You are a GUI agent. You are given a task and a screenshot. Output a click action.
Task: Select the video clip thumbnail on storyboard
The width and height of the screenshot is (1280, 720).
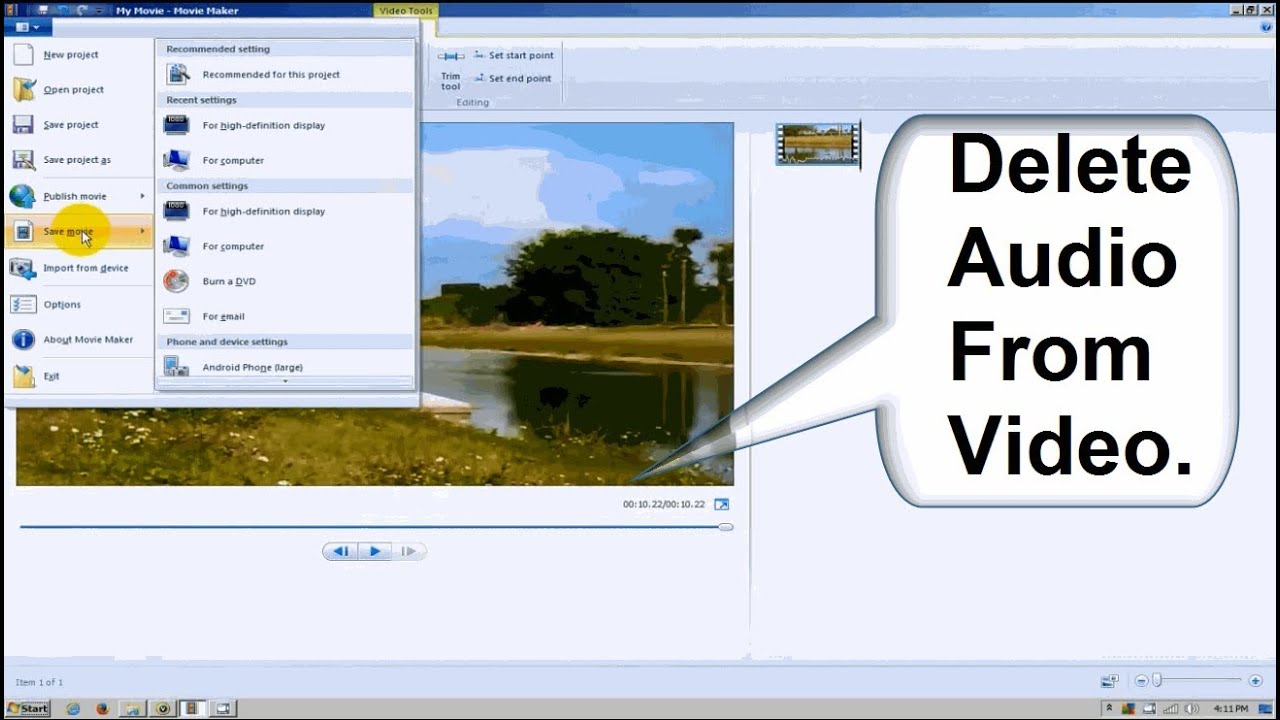pyautogui.click(x=818, y=145)
